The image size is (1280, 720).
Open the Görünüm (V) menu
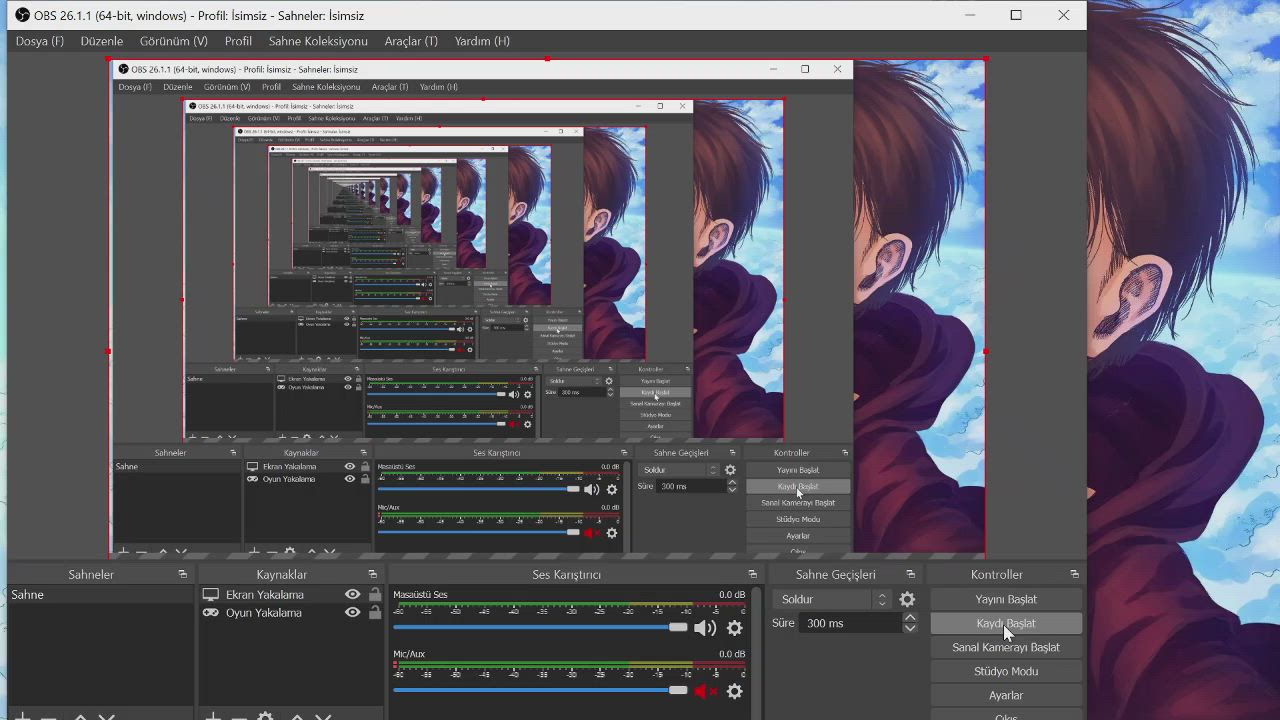click(174, 41)
